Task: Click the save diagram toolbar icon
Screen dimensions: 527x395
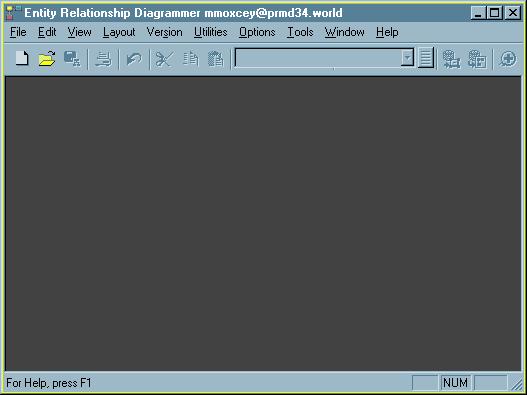Action: click(x=72, y=58)
